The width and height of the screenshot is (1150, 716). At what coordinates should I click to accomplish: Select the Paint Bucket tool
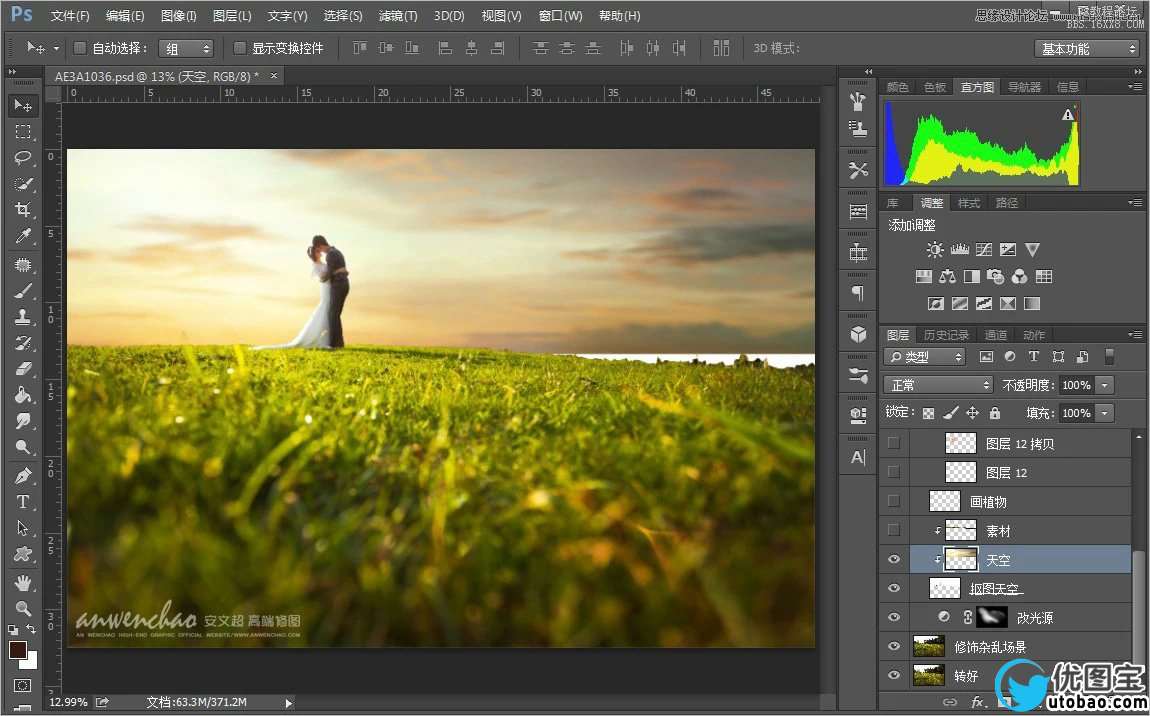point(23,395)
